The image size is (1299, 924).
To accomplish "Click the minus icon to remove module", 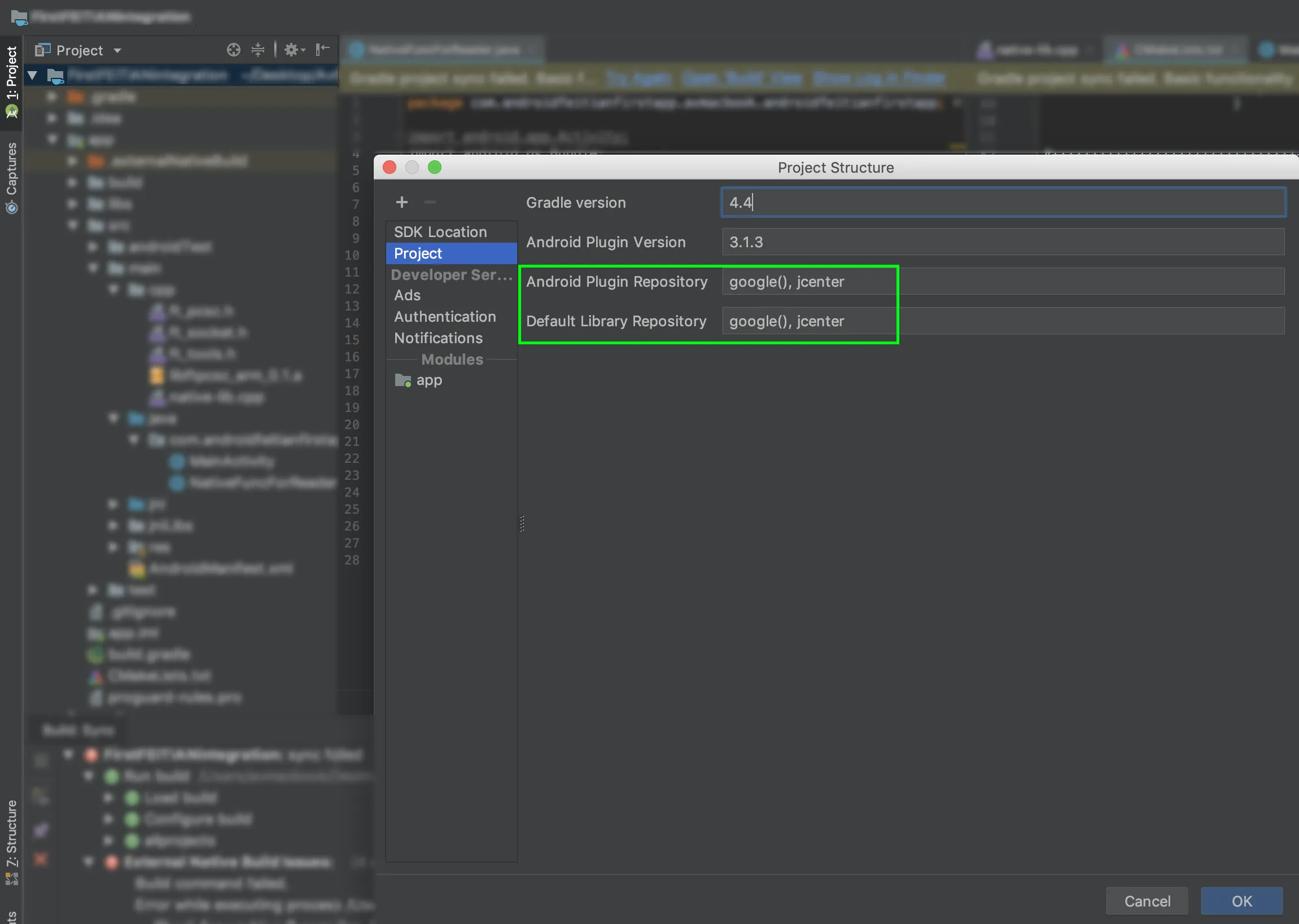I will click(x=430, y=203).
